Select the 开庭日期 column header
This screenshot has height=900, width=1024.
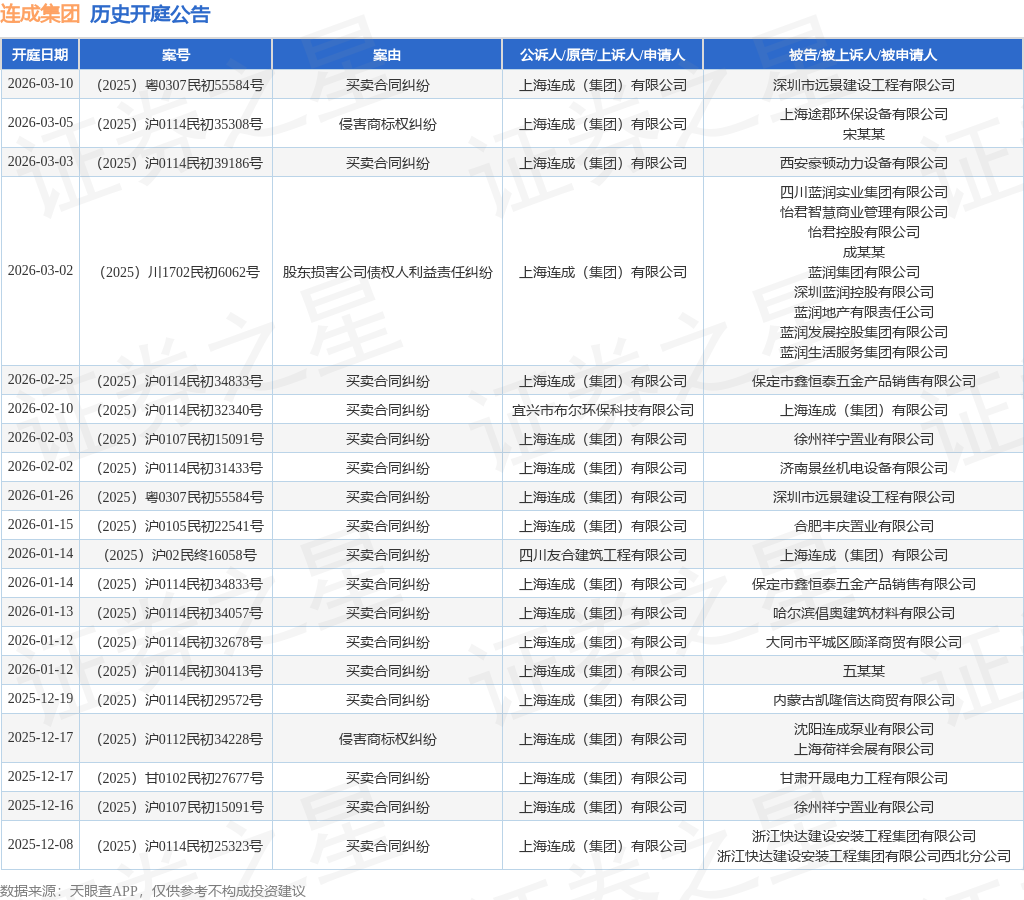click(40, 55)
